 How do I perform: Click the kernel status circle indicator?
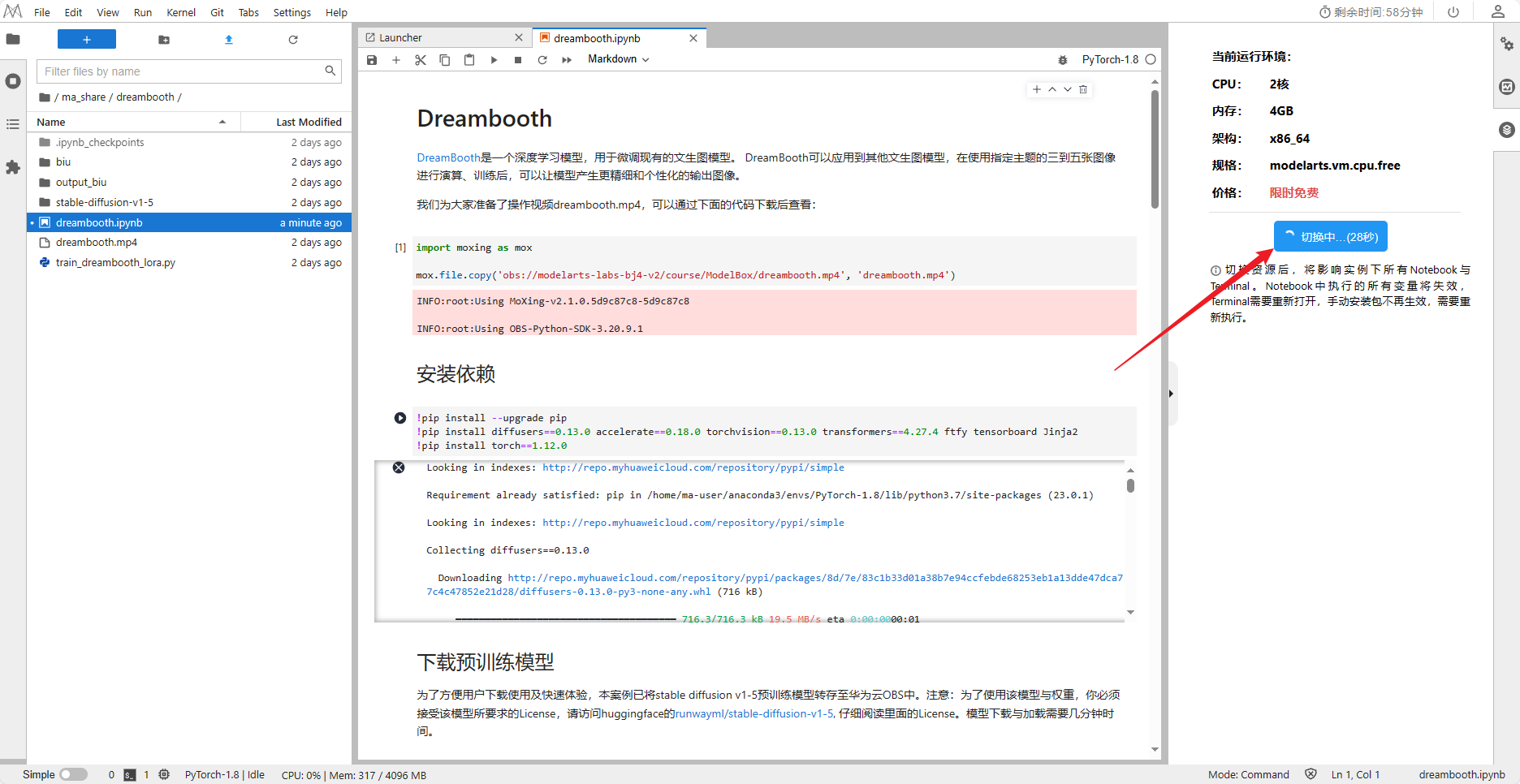pos(1151,59)
